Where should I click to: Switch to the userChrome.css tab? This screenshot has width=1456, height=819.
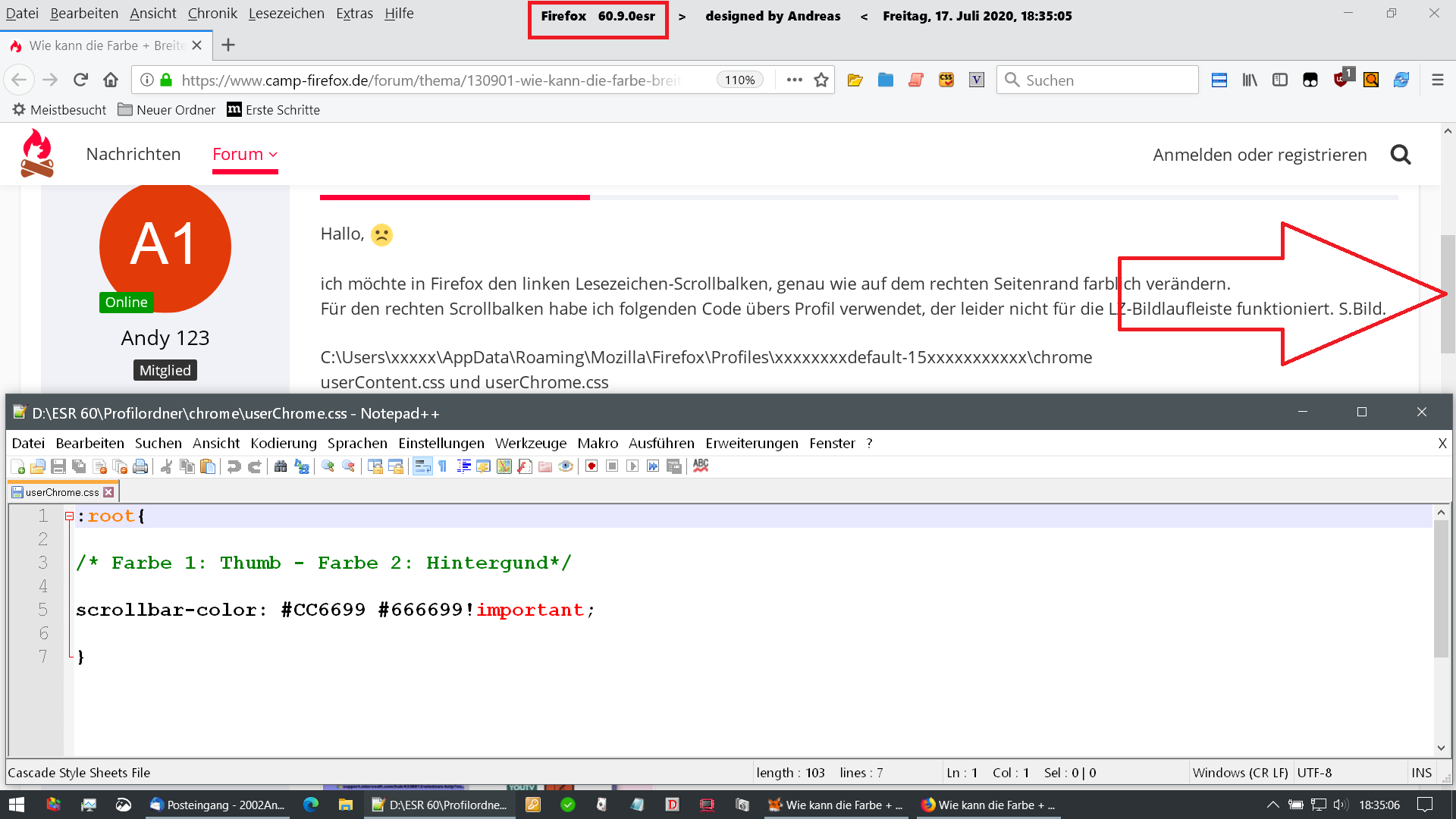(x=62, y=492)
